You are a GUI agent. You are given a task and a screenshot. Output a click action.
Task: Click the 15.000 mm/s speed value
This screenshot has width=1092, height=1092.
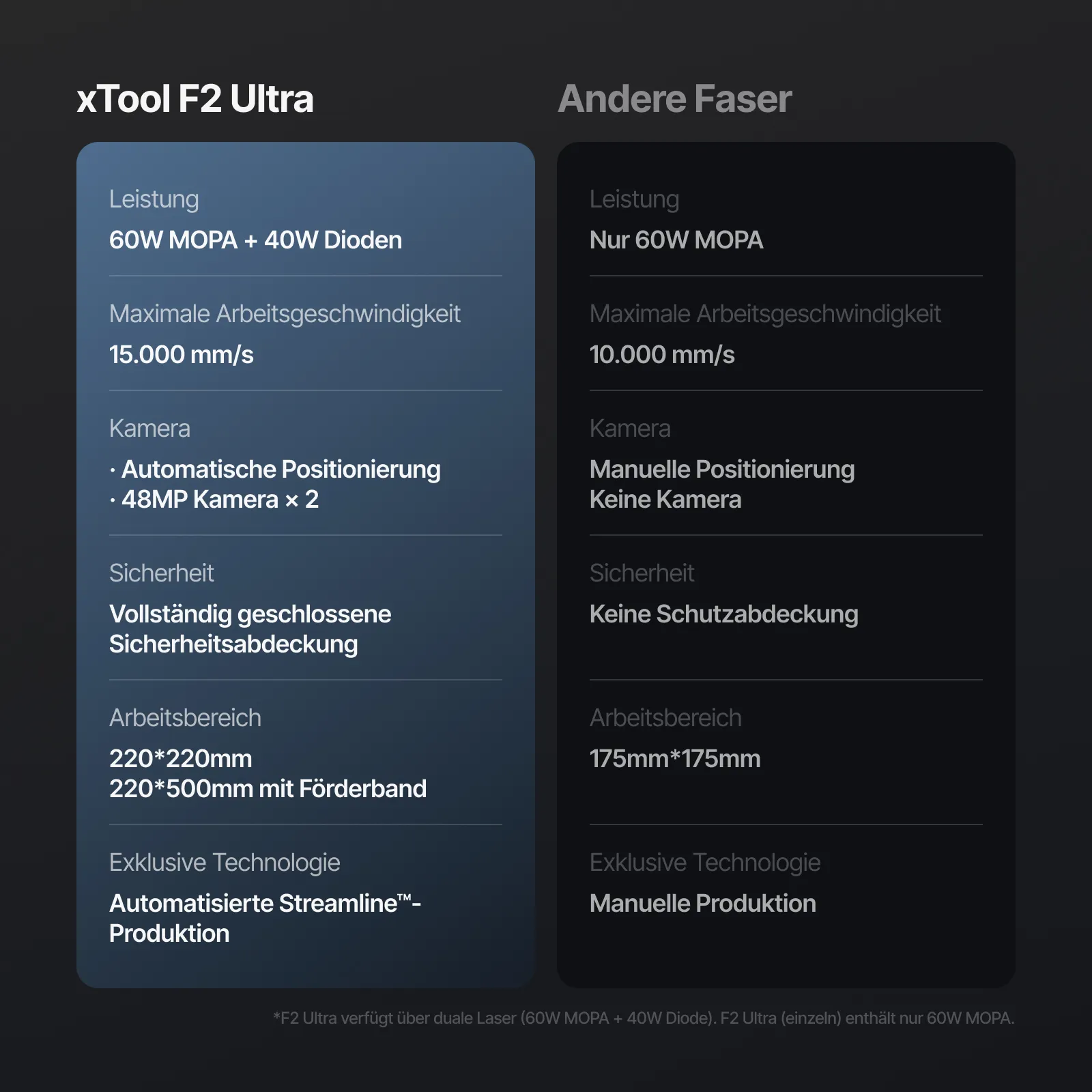click(x=182, y=355)
